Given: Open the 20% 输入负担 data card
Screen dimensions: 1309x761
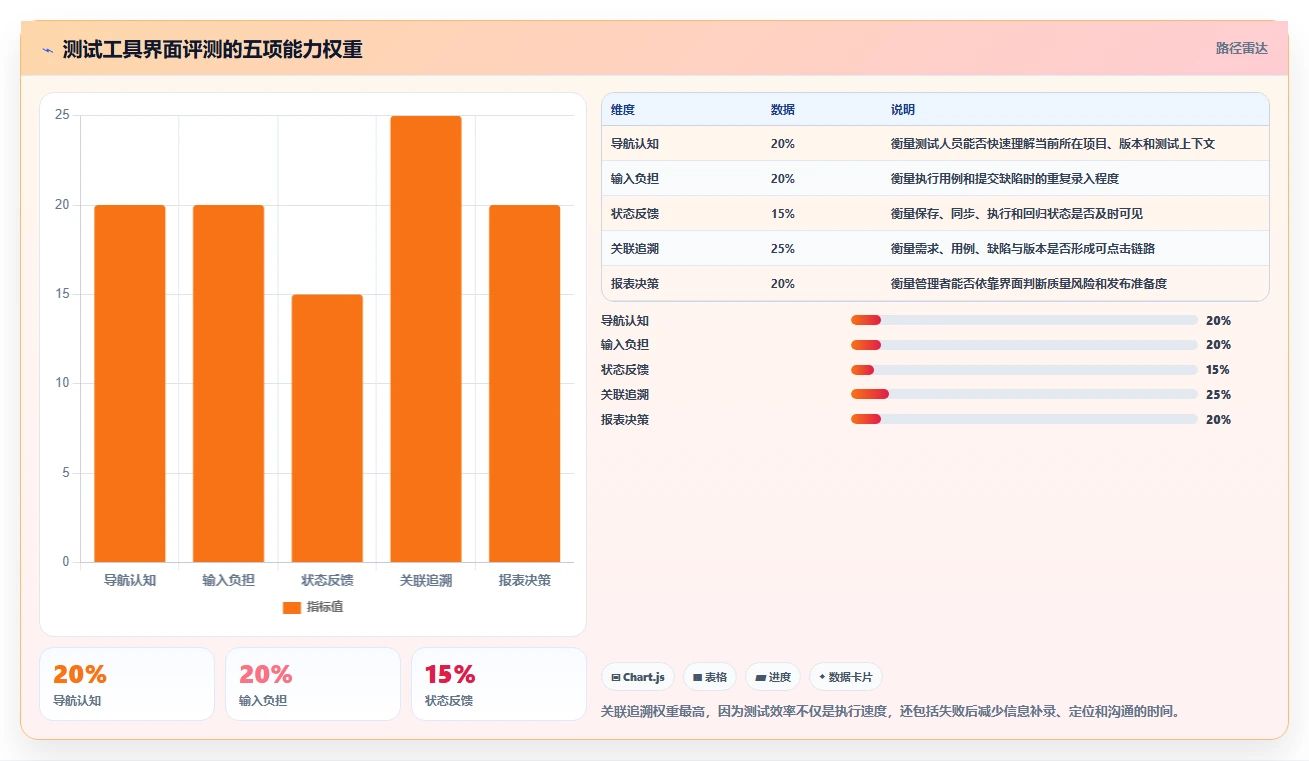Looking at the screenshot, I should (313, 684).
